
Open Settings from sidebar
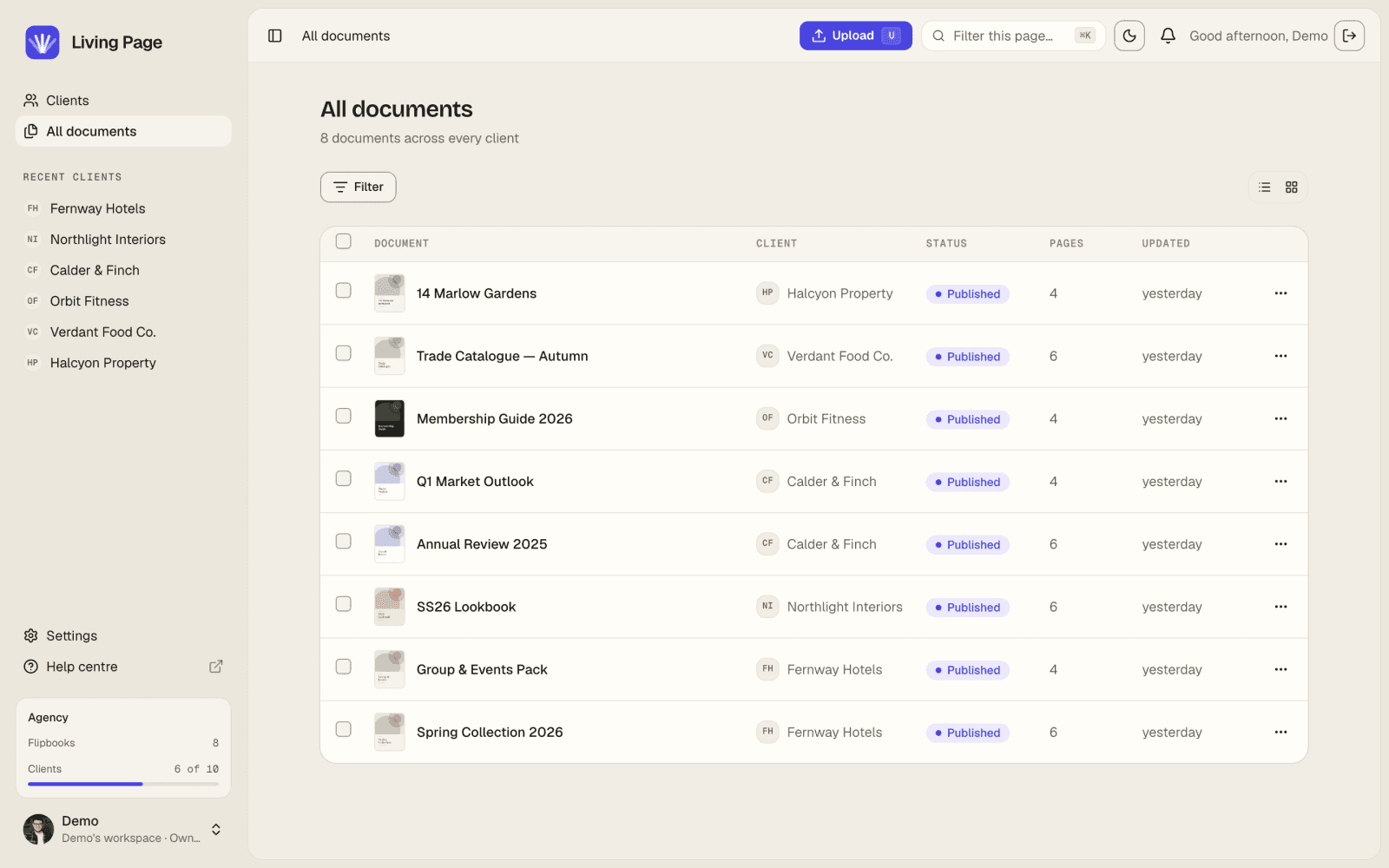(x=123, y=635)
